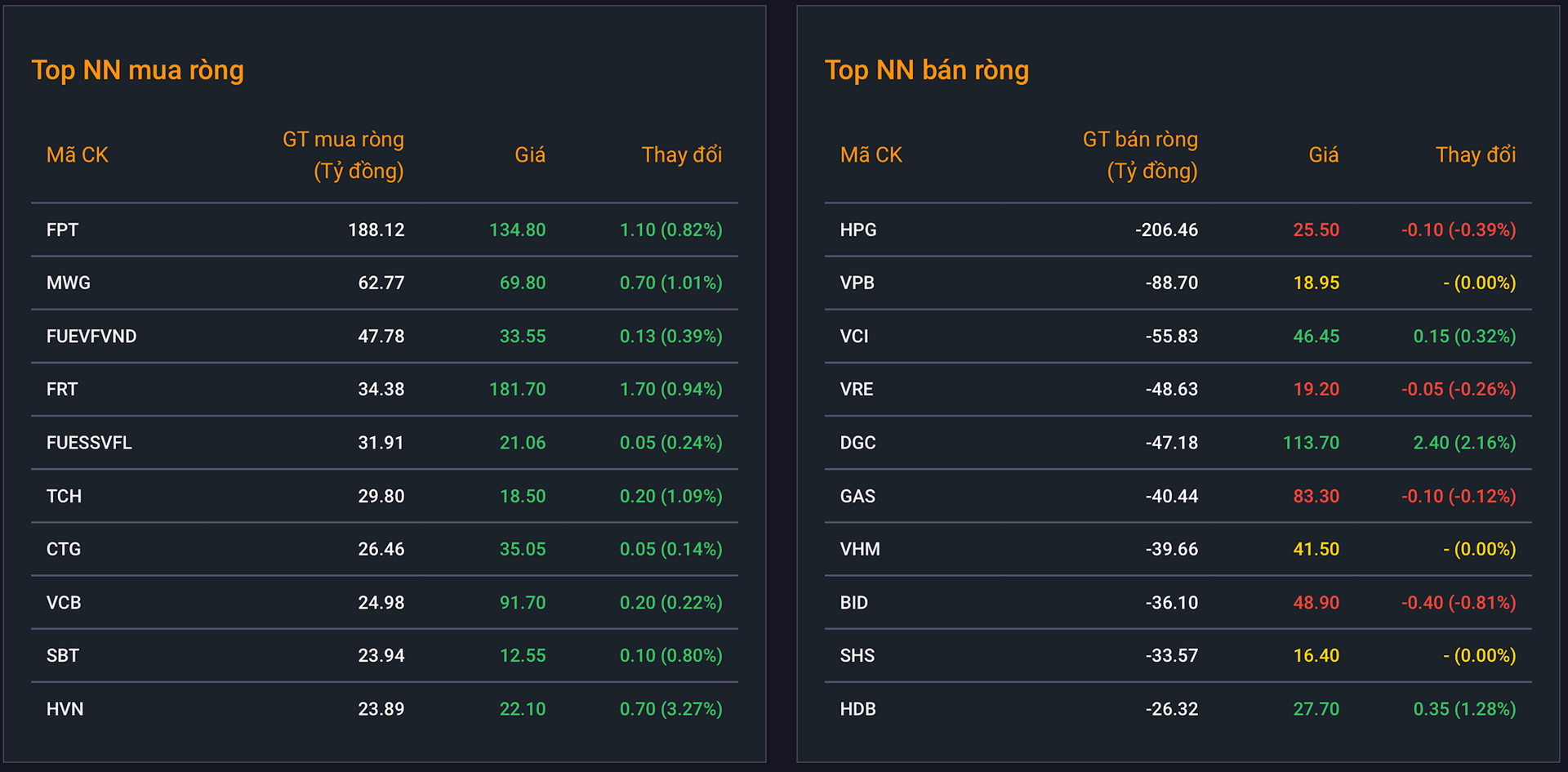Click FPT net buy value 188.12
This screenshot has width=1568, height=772.
click(376, 230)
